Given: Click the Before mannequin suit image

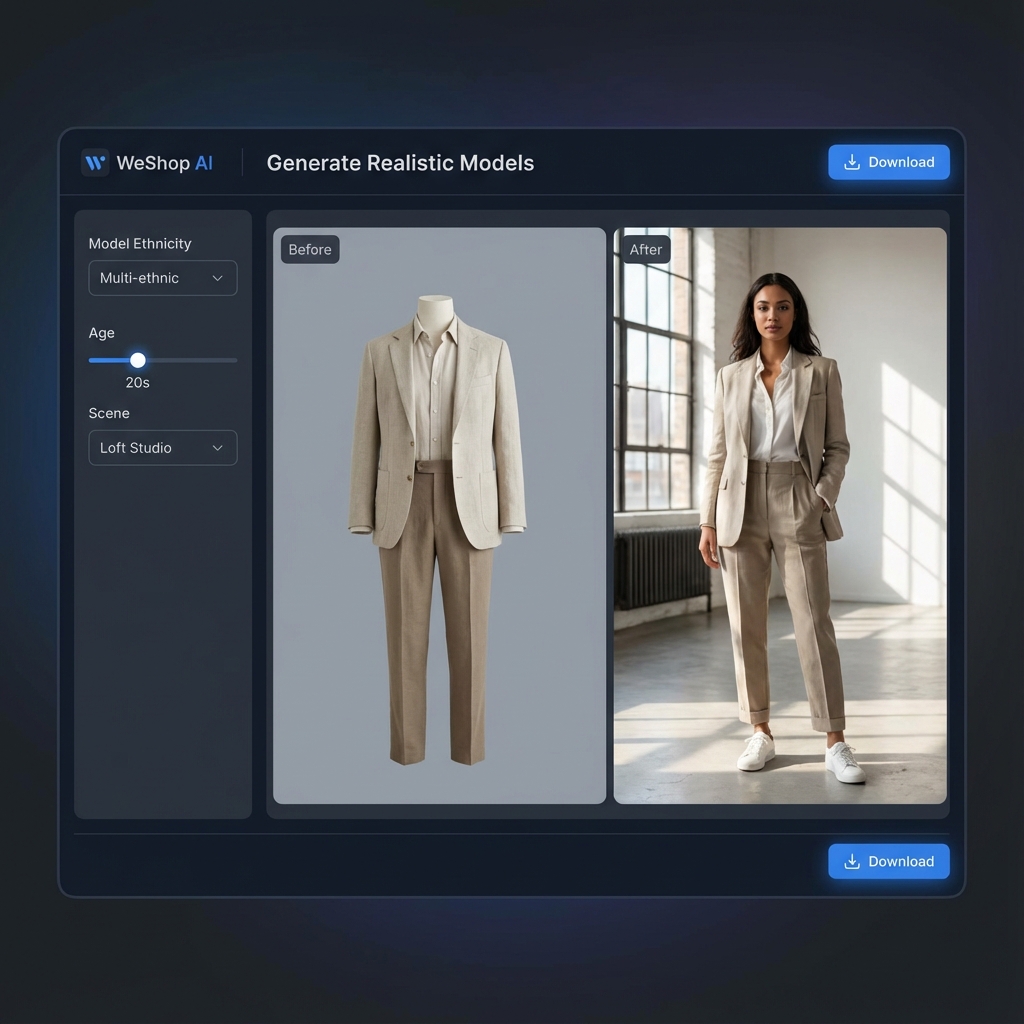Looking at the screenshot, I should point(438,520).
